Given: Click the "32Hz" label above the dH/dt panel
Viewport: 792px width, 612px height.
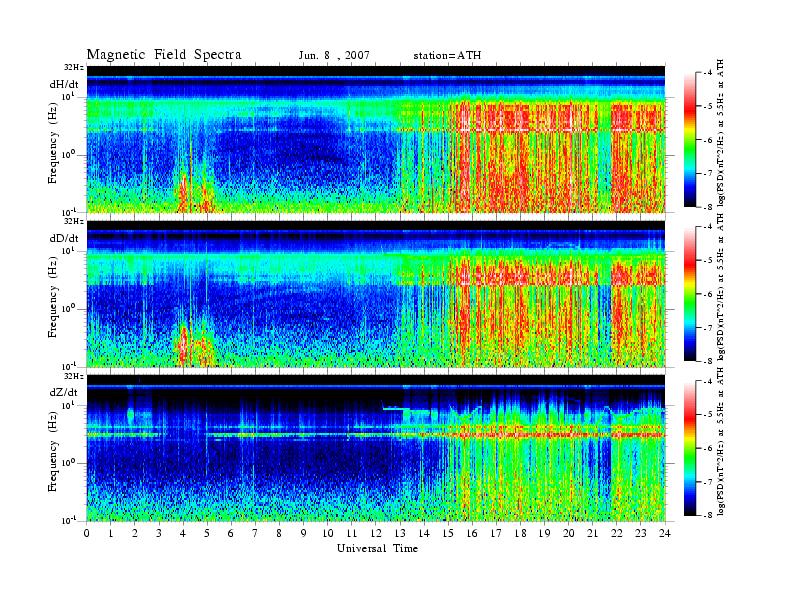Looking at the screenshot, I should click(74, 67).
